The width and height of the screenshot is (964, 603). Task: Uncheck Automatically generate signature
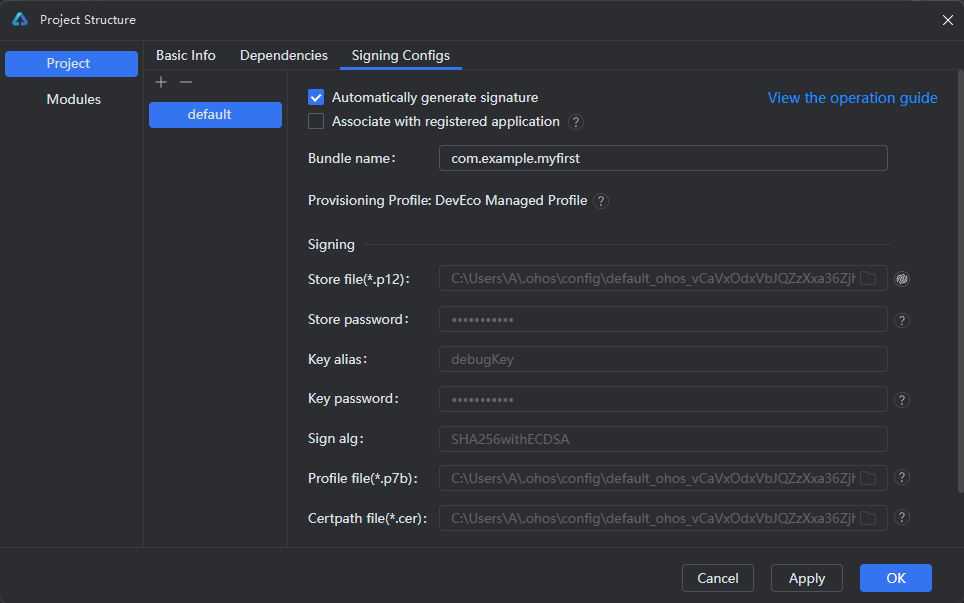point(316,97)
